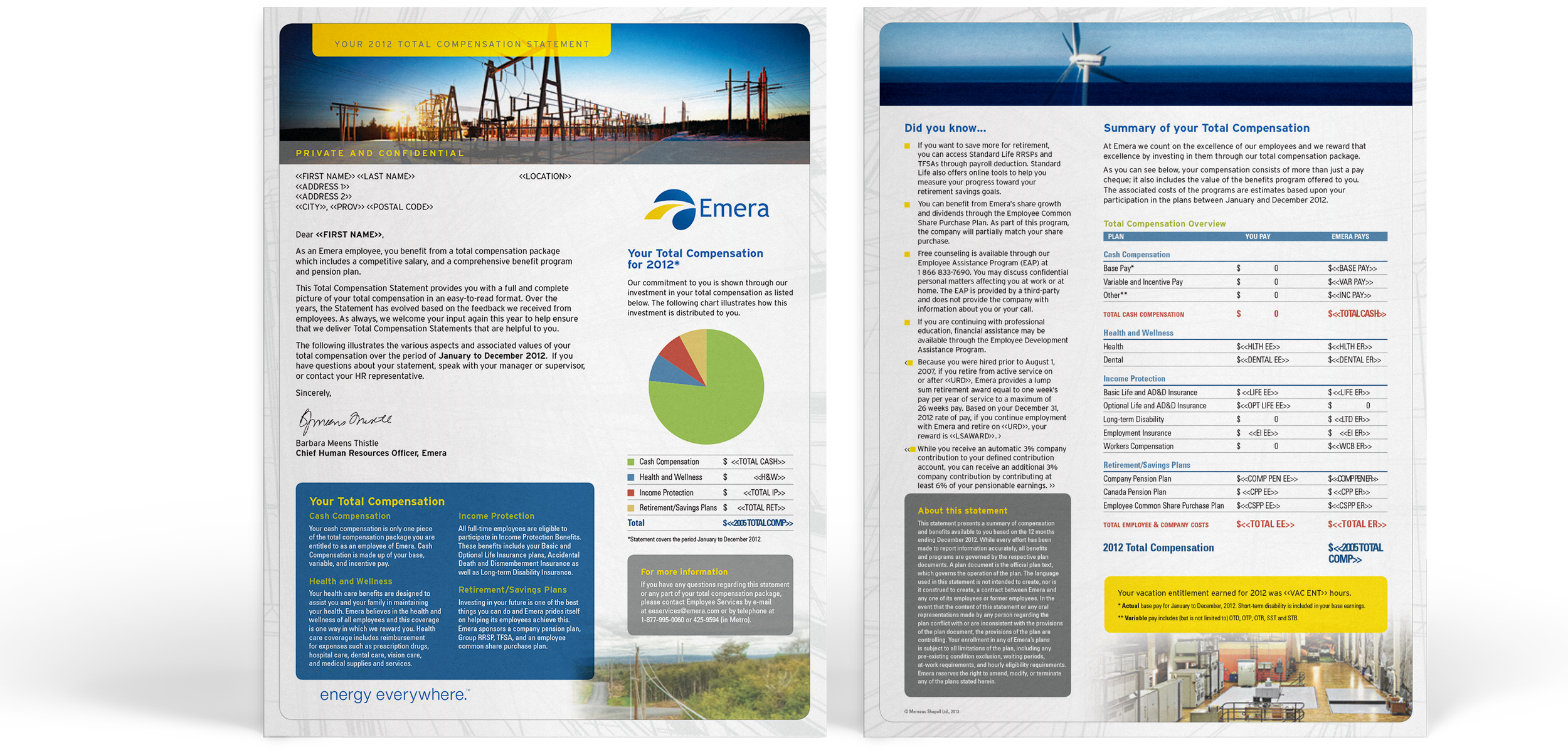The image size is (1568, 752).
Task: Click green Cash Compensation legend swatch
Action: pyautogui.click(x=631, y=462)
